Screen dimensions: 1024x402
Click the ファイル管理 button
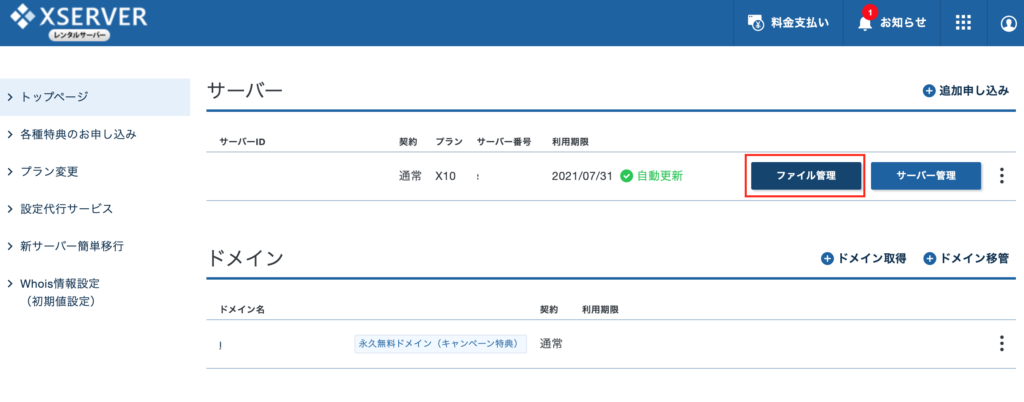805,176
